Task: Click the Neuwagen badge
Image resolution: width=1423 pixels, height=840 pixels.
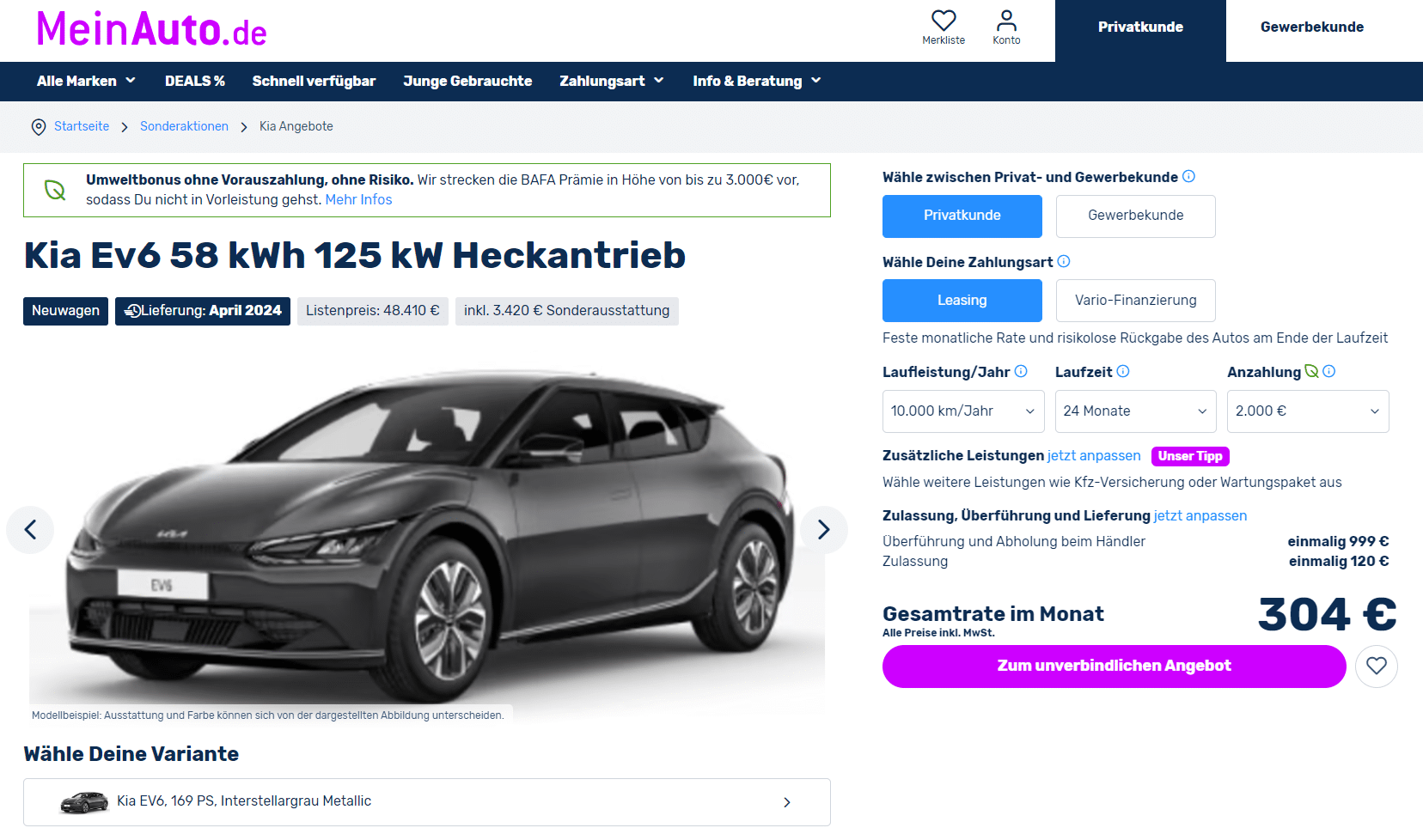Action: pyautogui.click(x=65, y=311)
